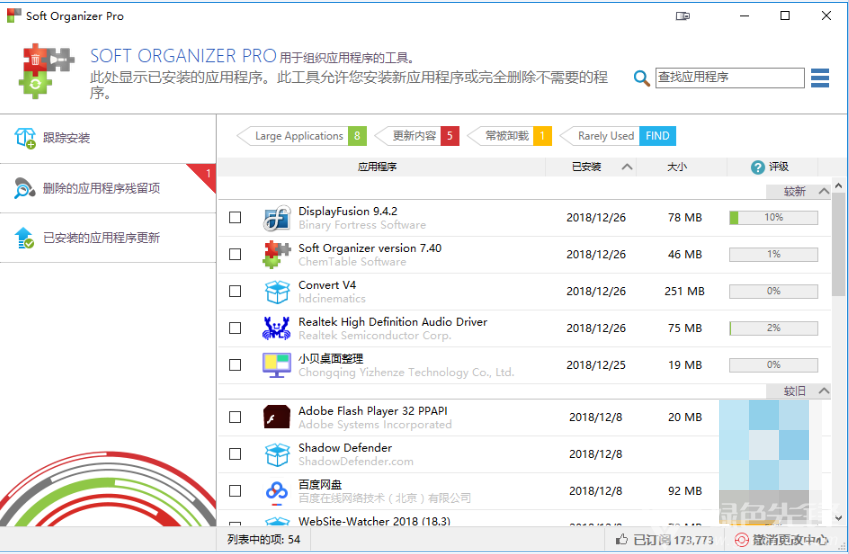
Task: Check the 百度网盘 checkbox
Action: point(235,491)
